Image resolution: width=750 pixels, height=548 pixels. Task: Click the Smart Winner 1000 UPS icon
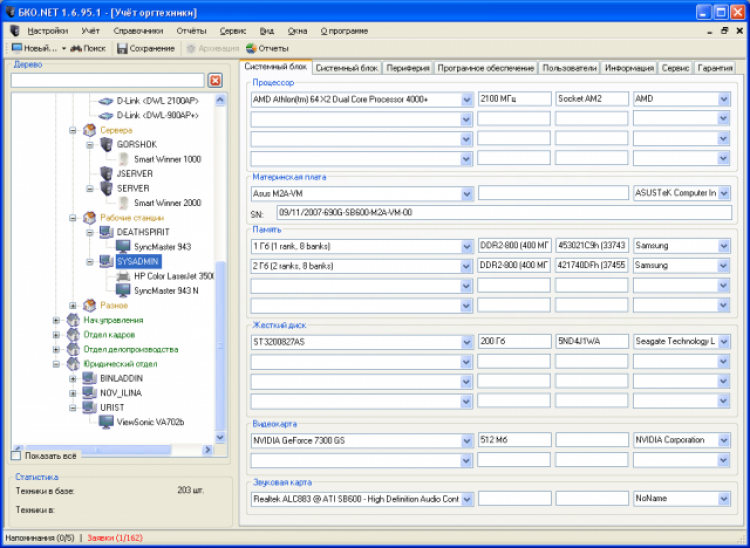click(123, 159)
